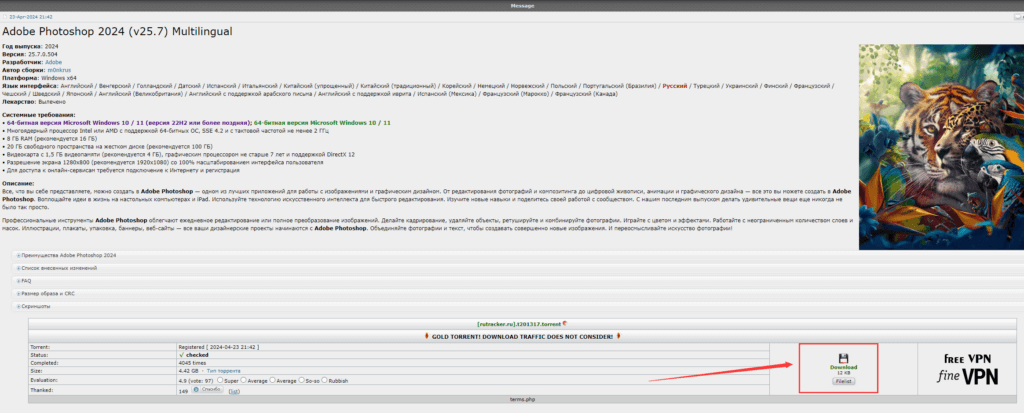Click the green Download link
This screenshot has height=413, width=1024.
[x=843, y=367]
